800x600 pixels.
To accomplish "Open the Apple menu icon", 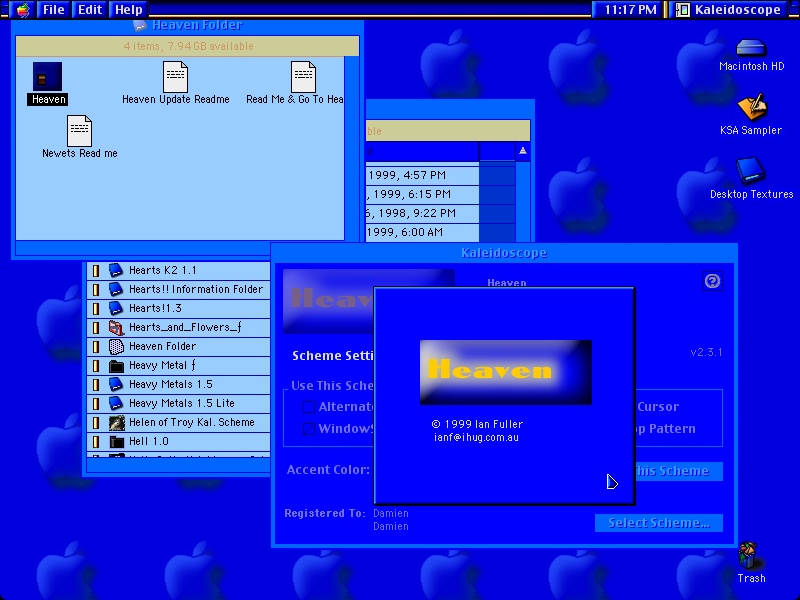I will pyautogui.click(x=22, y=9).
